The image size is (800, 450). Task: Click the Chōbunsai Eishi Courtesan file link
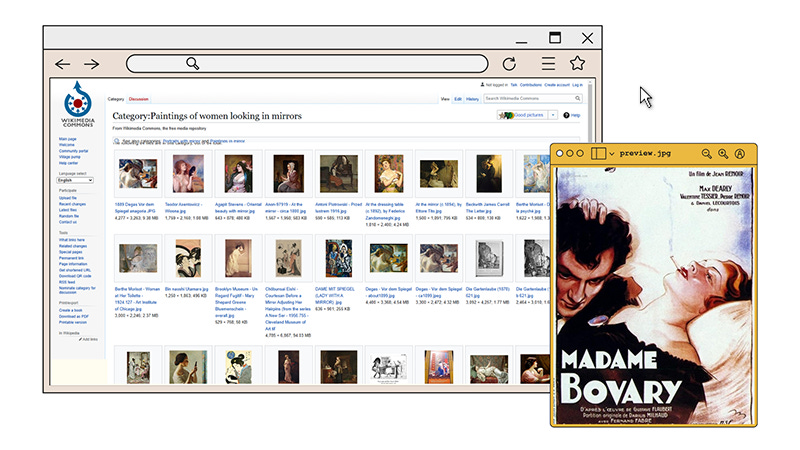[288, 309]
